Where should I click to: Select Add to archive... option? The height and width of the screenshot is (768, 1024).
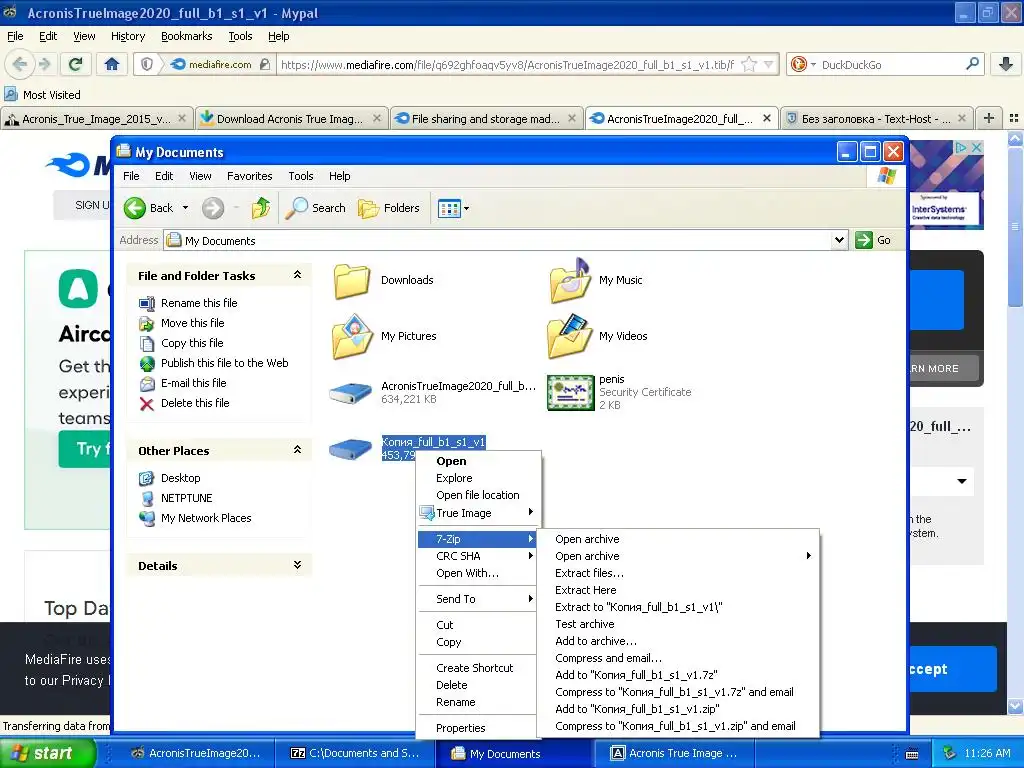click(x=678, y=641)
